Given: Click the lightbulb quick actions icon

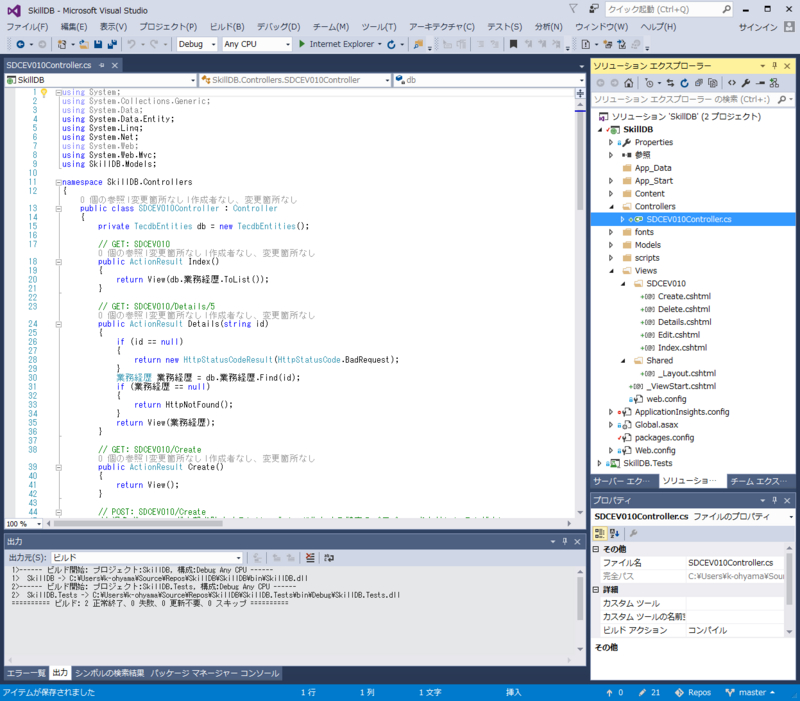Looking at the screenshot, I should (x=44, y=93).
